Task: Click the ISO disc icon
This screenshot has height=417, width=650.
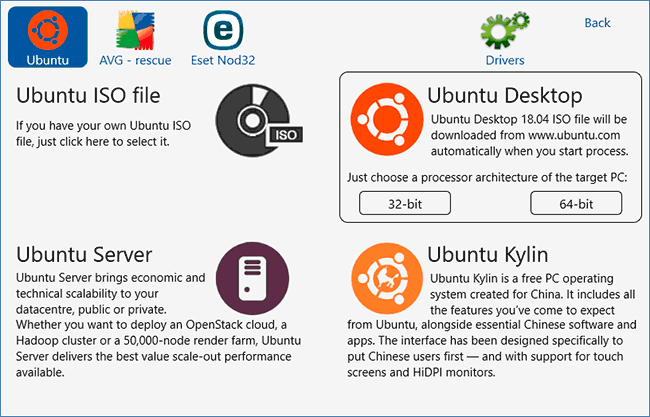Action: coord(259,120)
